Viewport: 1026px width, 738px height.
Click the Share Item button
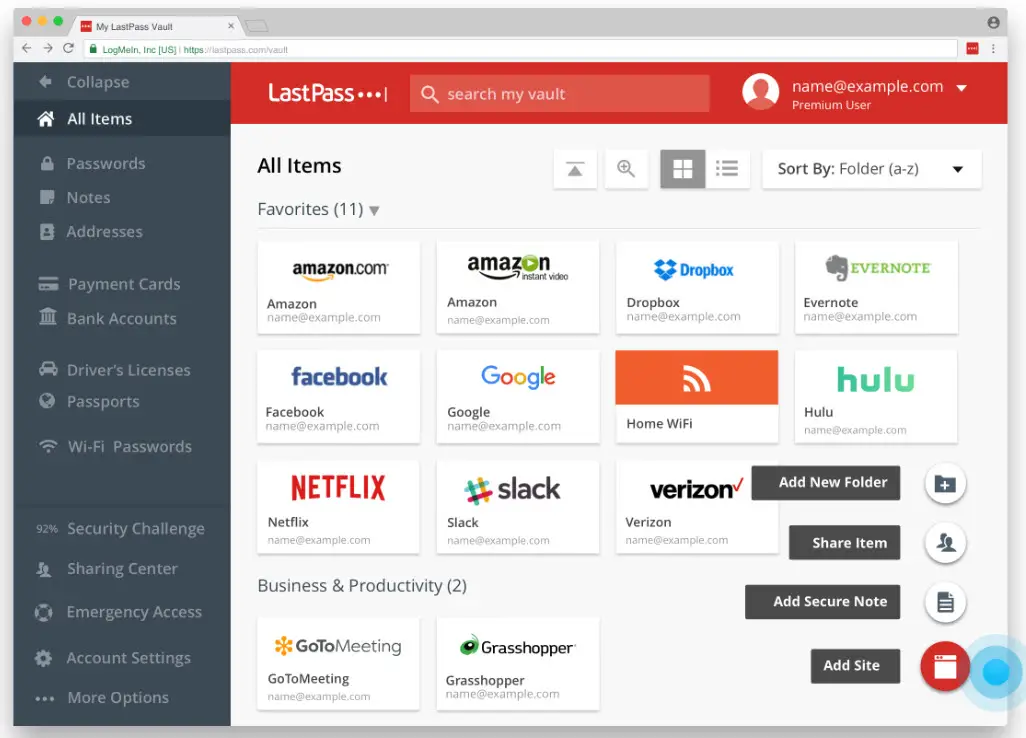click(845, 542)
